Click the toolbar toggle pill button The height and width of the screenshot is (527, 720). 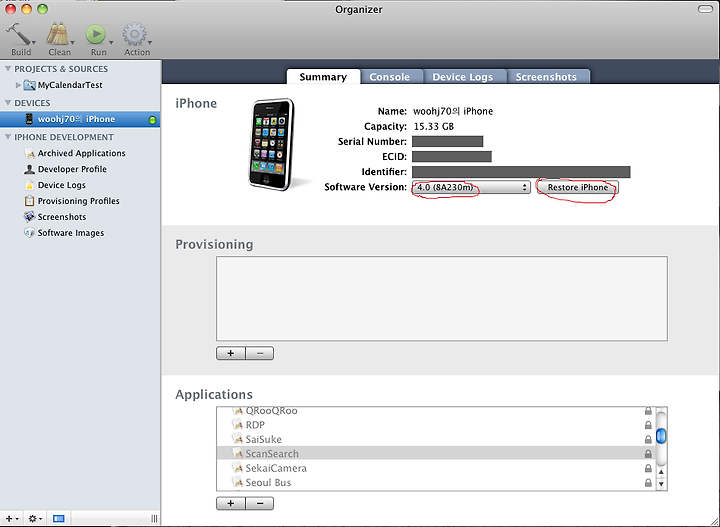(705, 9)
